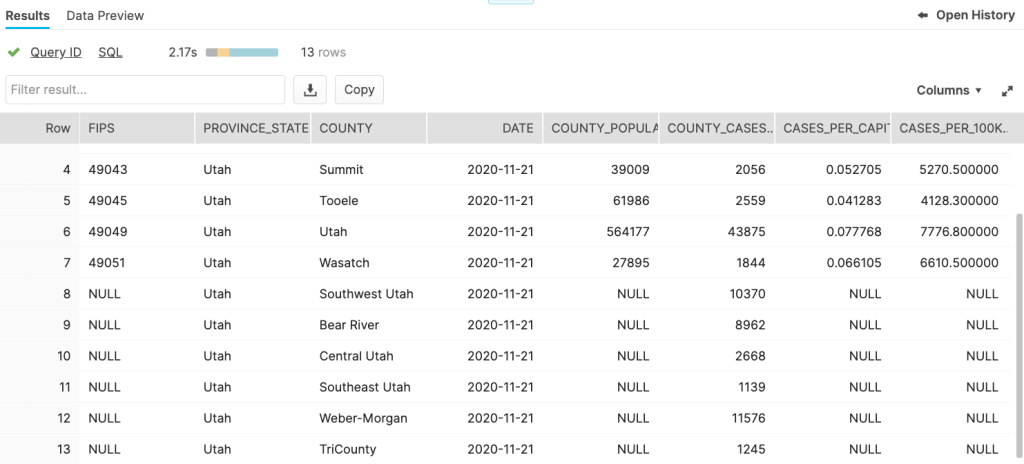Image resolution: width=1024 pixels, height=464 pixels.
Task: Click the results vertical scrollbar
Action: pos(1019,300)
